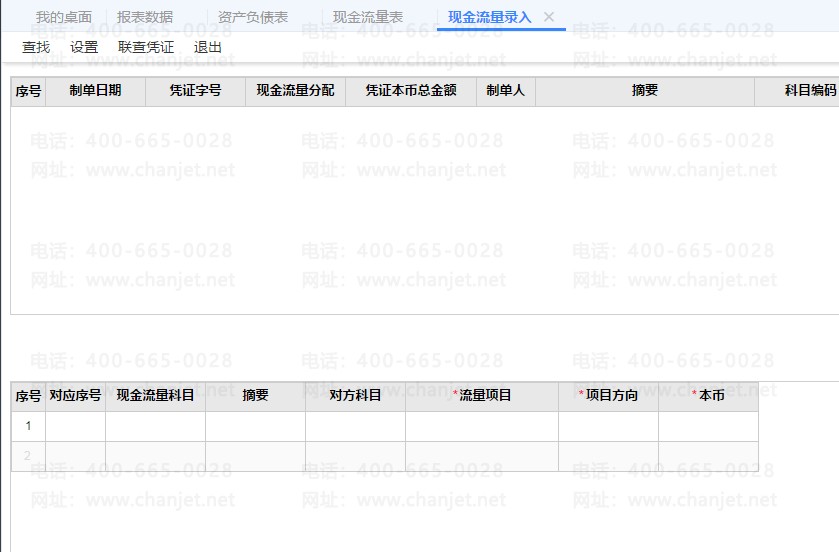Click 联查凭证 in the toolbar

pos(146,47)
